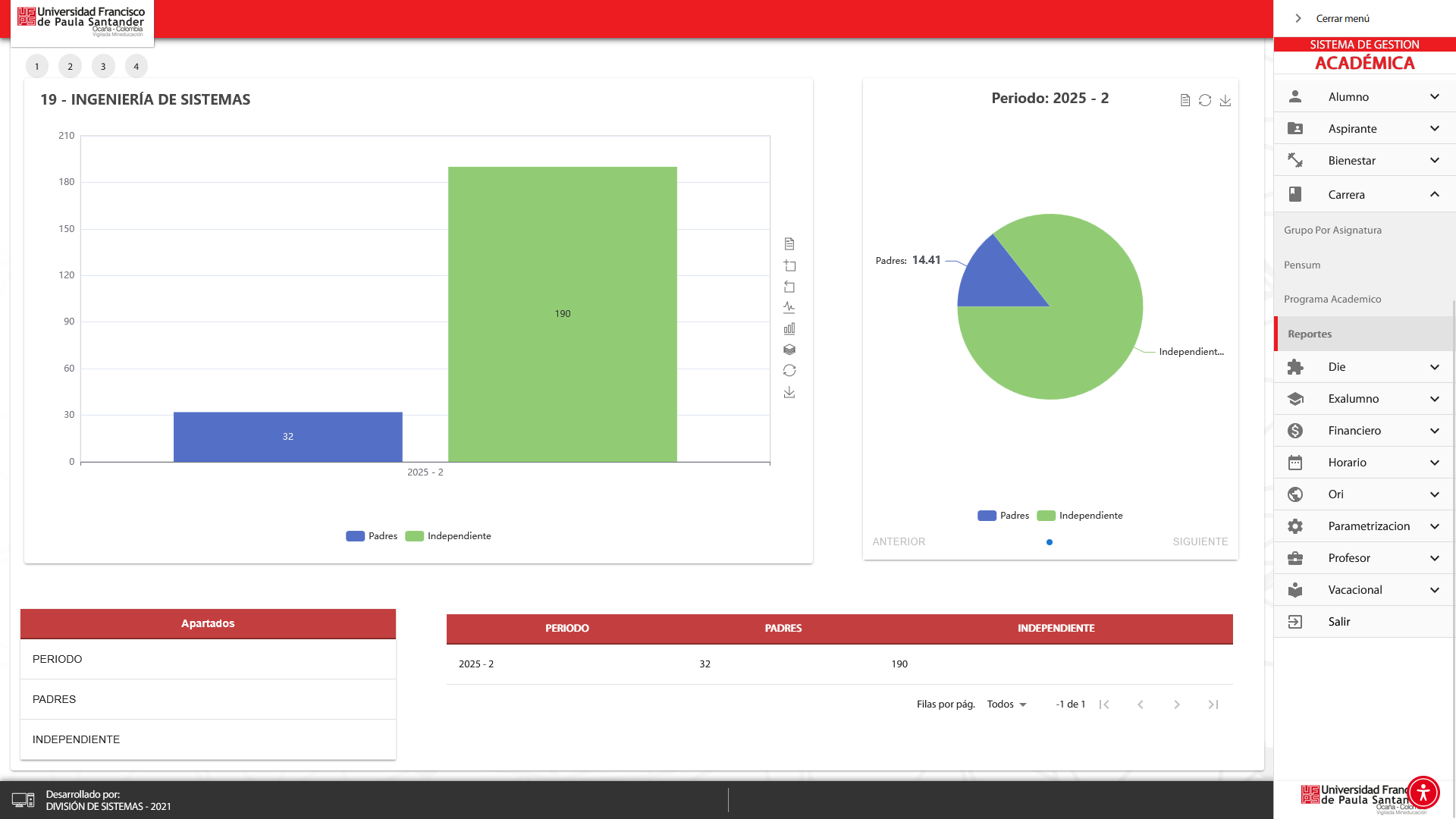The image size is (1456, 819).
Task: Open the accessibility widget button
Action: [1423, 792]
